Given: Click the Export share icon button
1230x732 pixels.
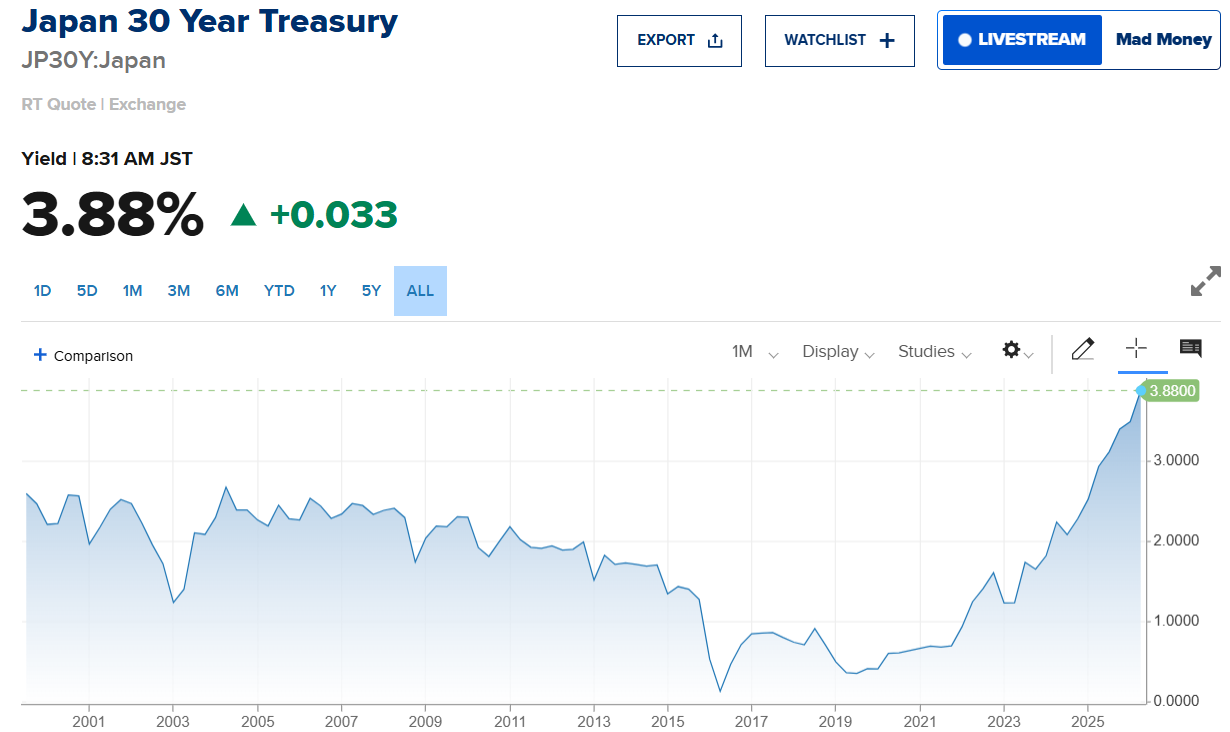Looking at the screenshot, I should tap(679, 41).
